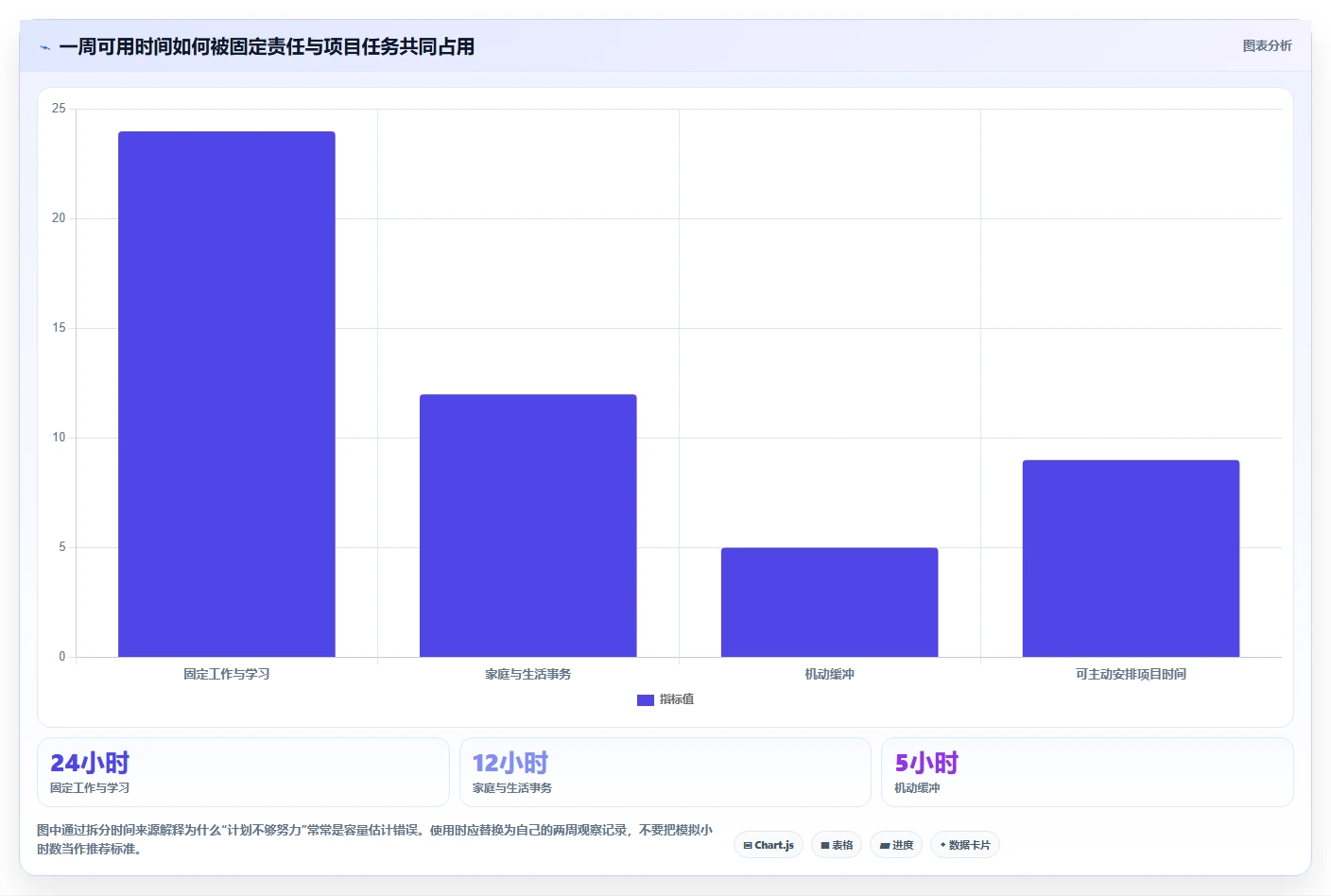Click the Chart.js tag chip

pyautogui.click(x=769, y=845)
